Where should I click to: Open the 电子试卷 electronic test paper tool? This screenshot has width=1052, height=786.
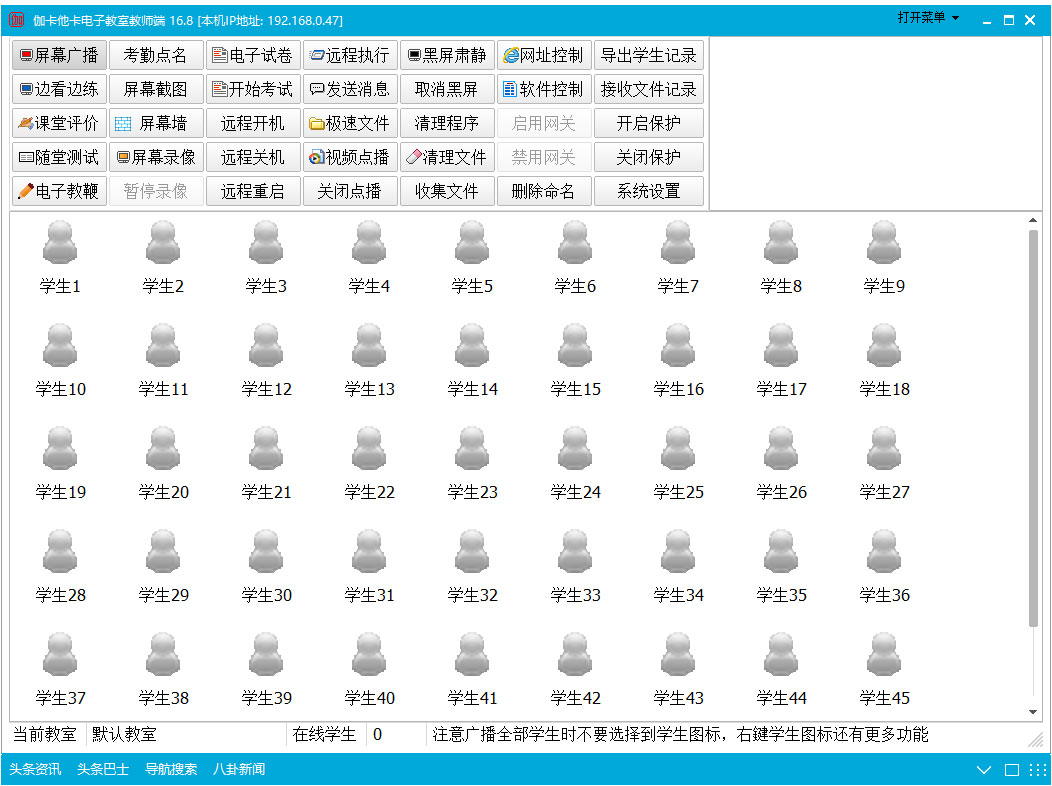click(x=252, y=54)
